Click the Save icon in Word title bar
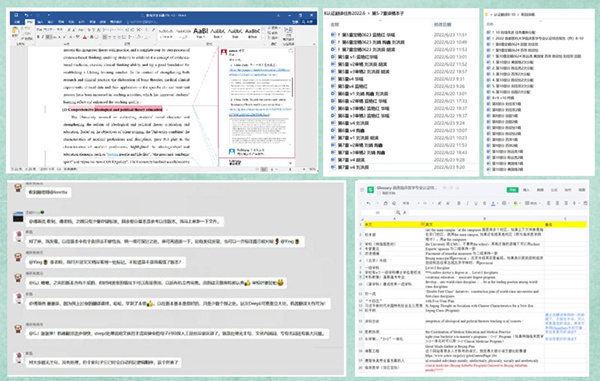Screen dimensions: 600x381 [x=16, y=15]
